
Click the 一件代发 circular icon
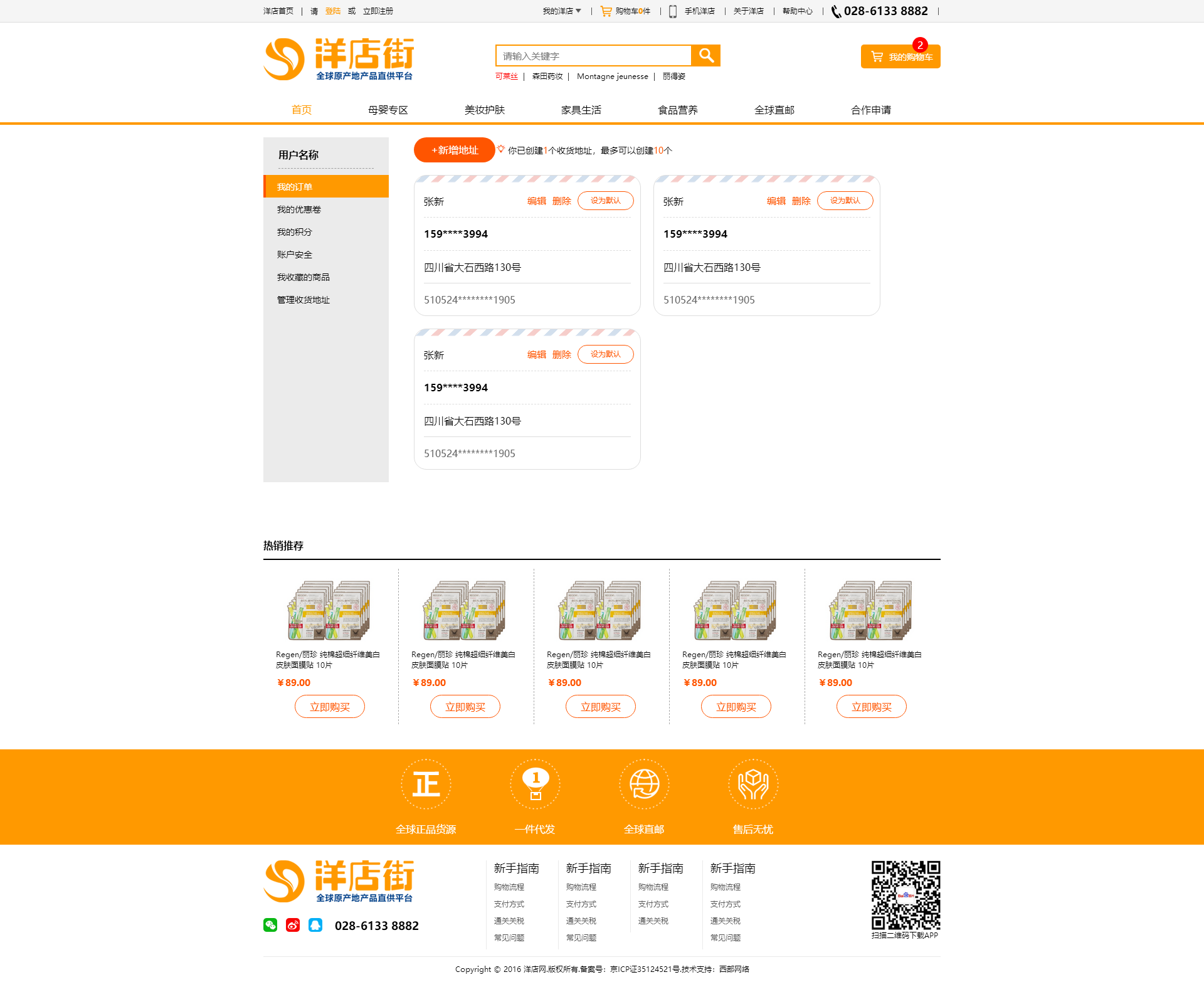[x=535, y=784]
